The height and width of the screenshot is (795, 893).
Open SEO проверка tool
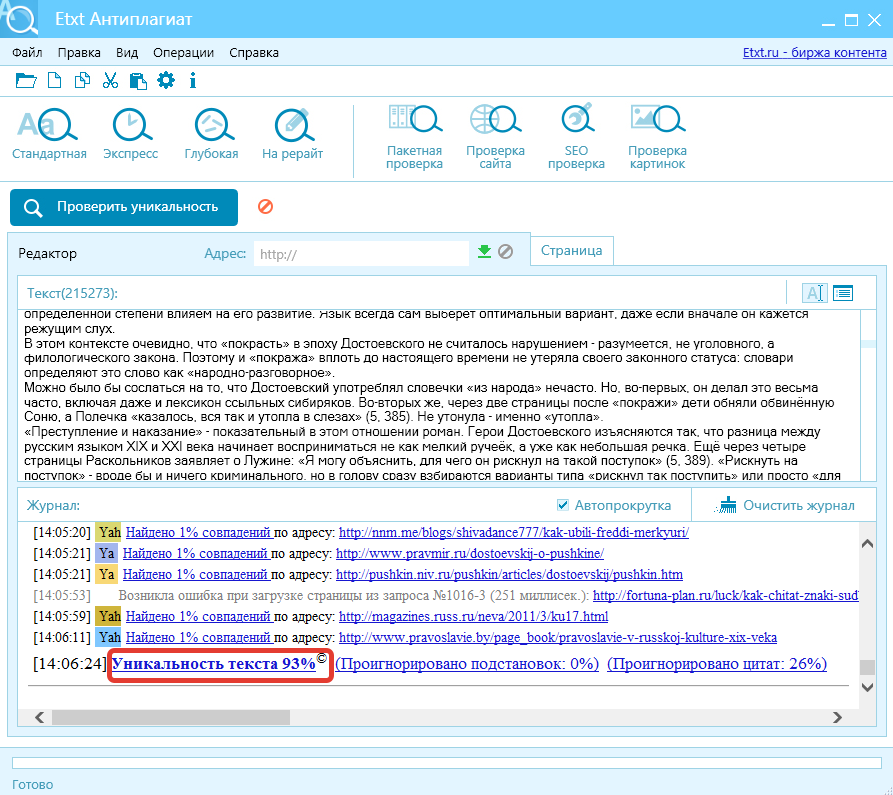point(576,137)
